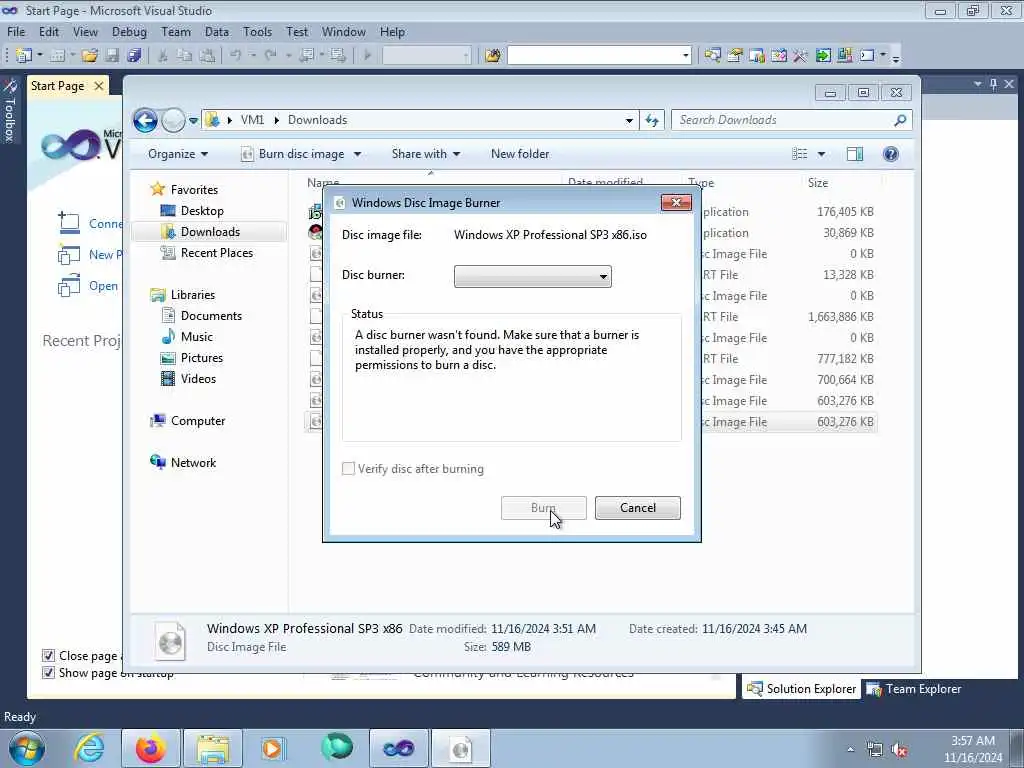Click the Size column header
Viewport: 1024px width, 768px height.
(818, 183)
